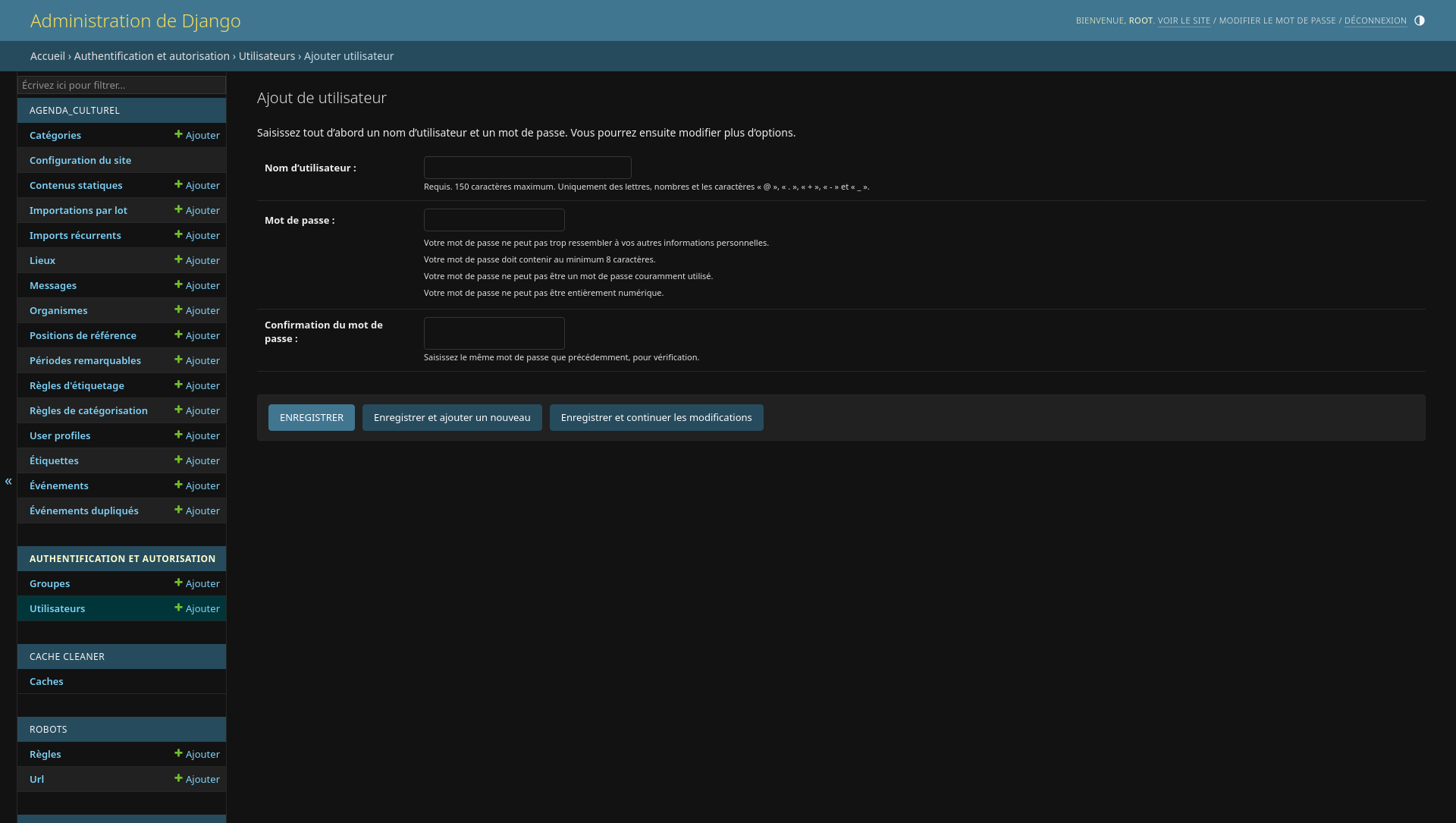Click Ajouter next to Catégories
This screenshot has width=1456, height=823.
pos(197,135)
